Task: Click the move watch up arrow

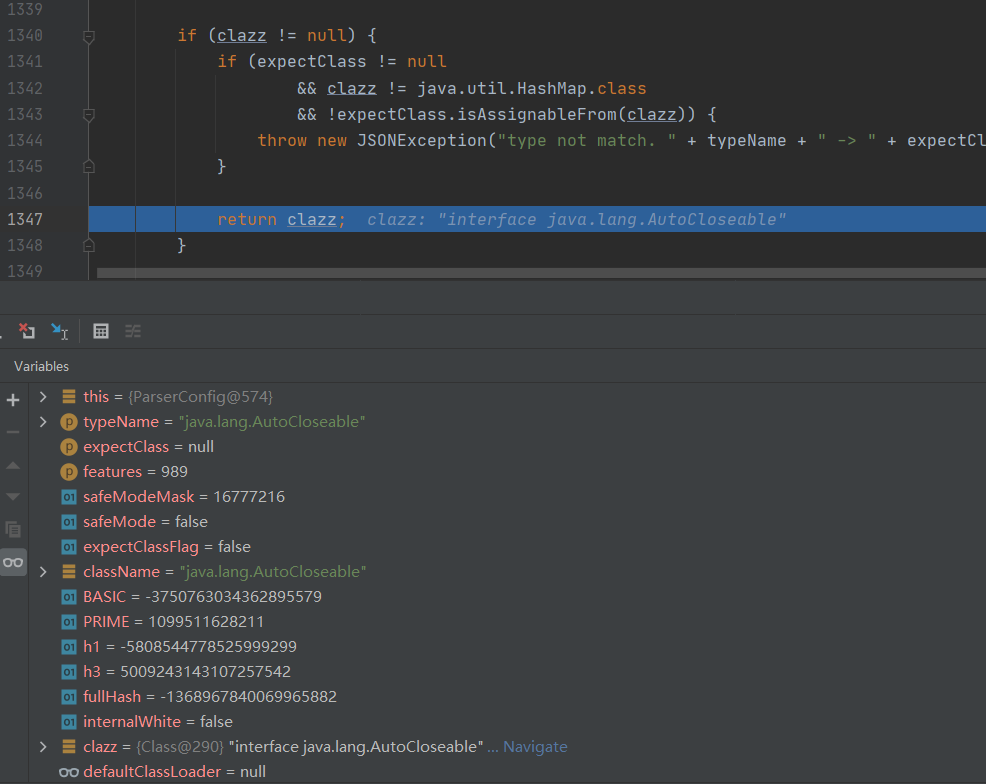Action: pyautogui.click(x=13, y=465)
